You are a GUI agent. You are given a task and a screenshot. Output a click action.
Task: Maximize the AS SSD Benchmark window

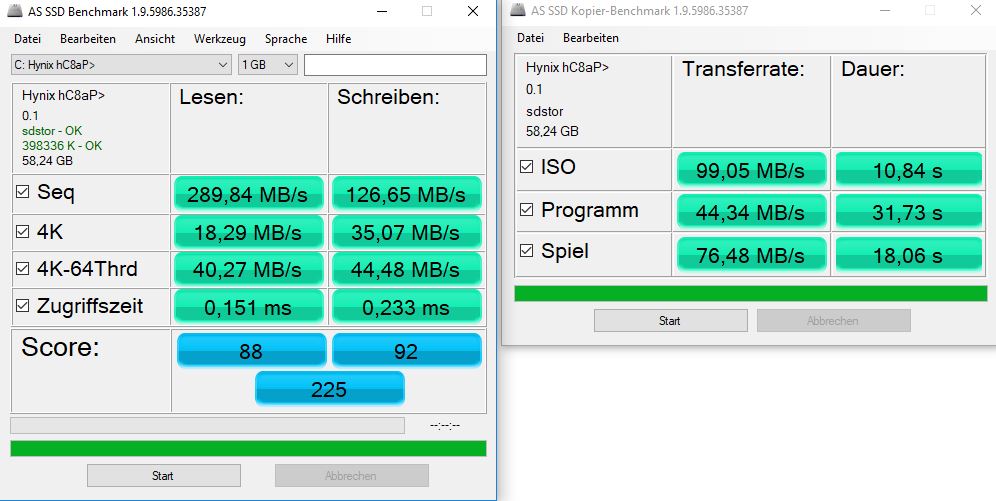[427, 11]
